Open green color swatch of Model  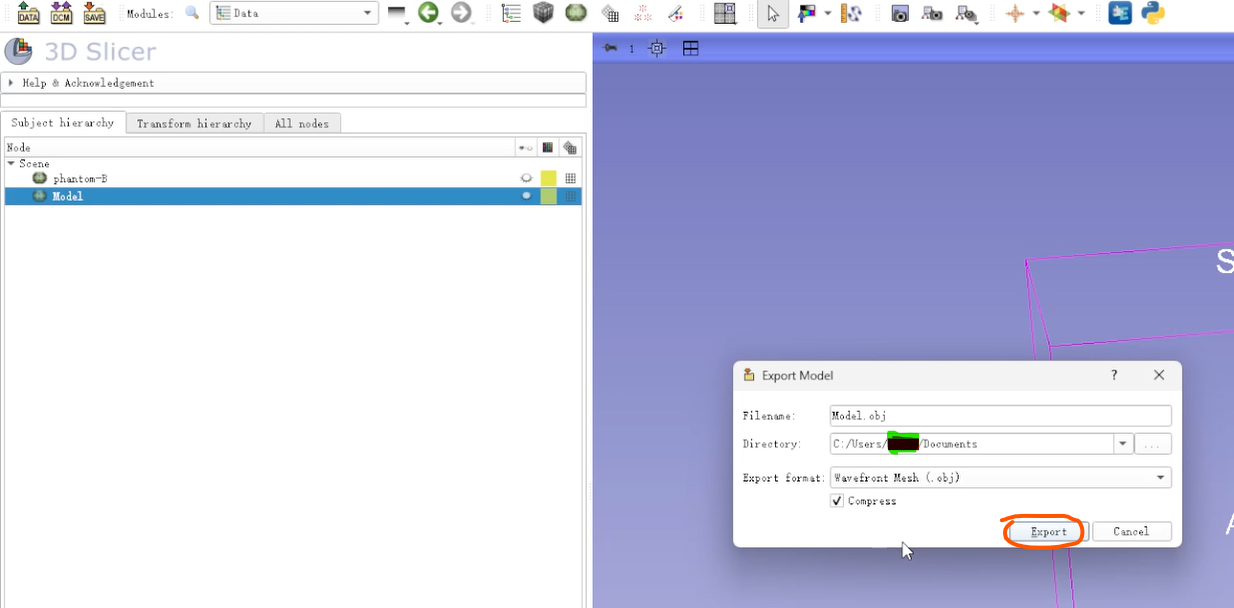click(x=548, y=196)
